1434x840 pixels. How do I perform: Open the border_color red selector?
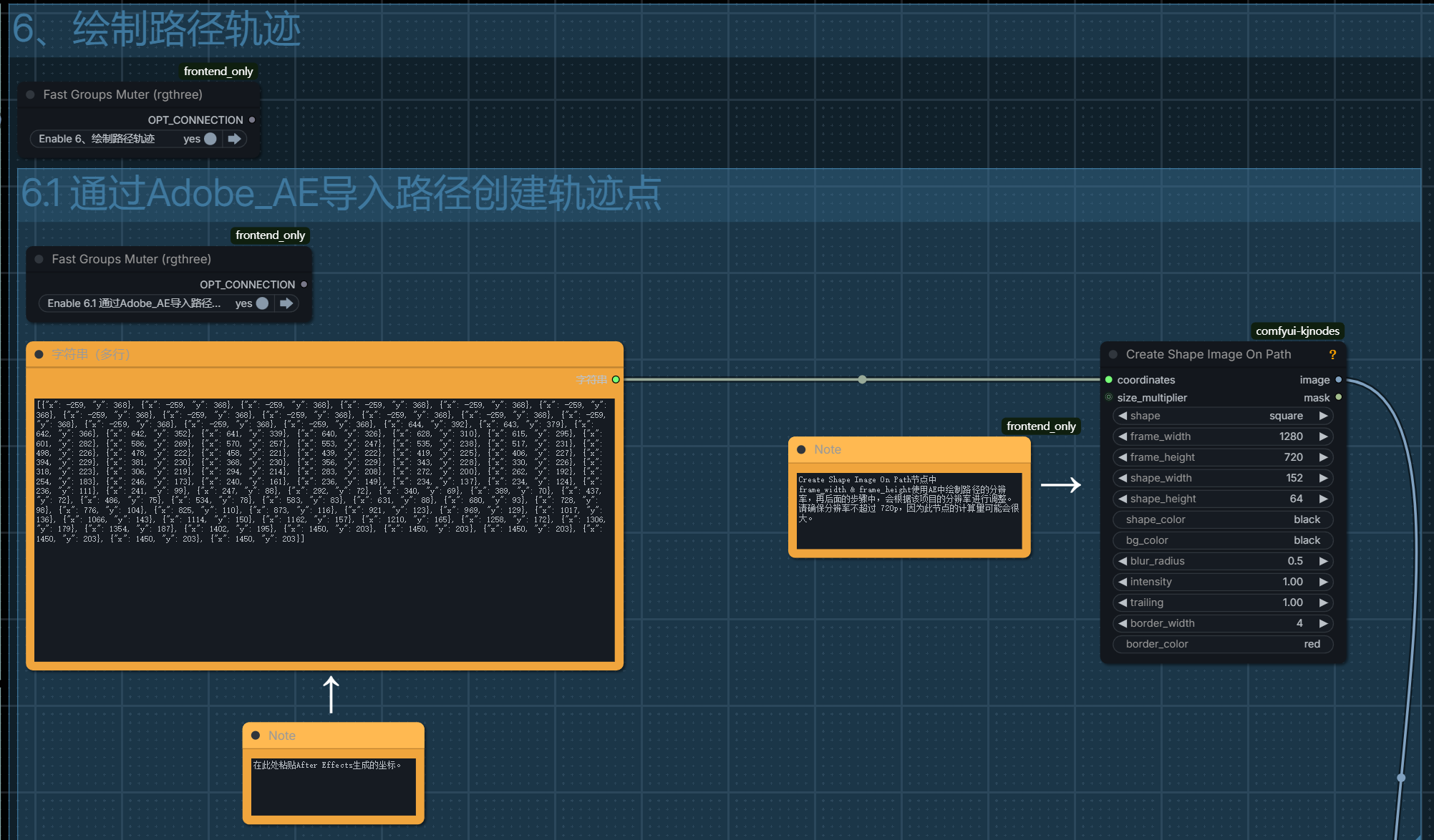click(1223, 644)
